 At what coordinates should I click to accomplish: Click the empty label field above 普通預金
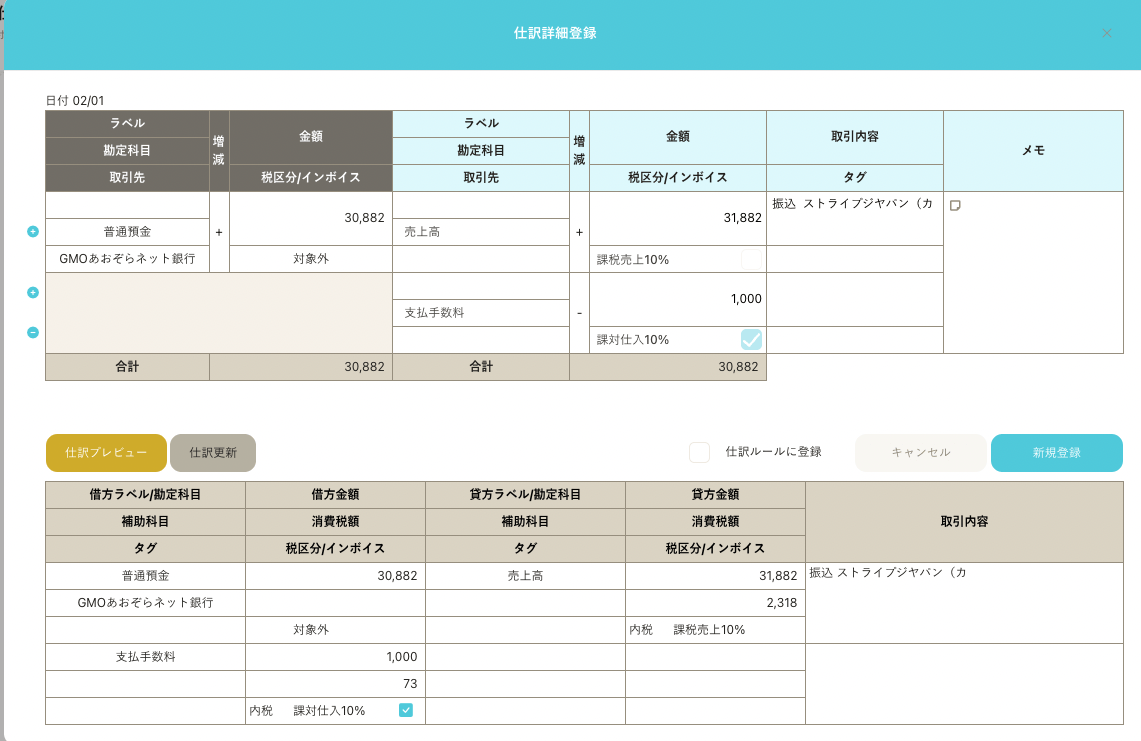[x=127, y=205]
